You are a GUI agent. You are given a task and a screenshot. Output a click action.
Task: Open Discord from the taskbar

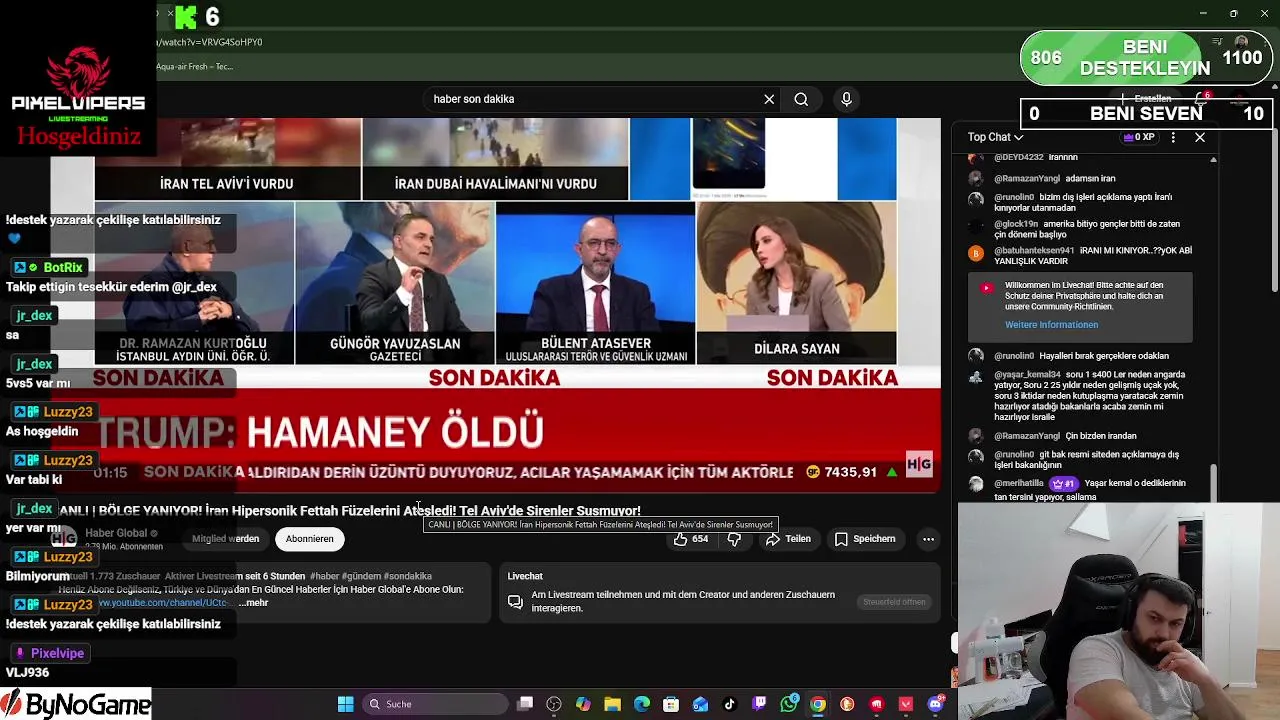pyautogui.click(x=935, y=704)
